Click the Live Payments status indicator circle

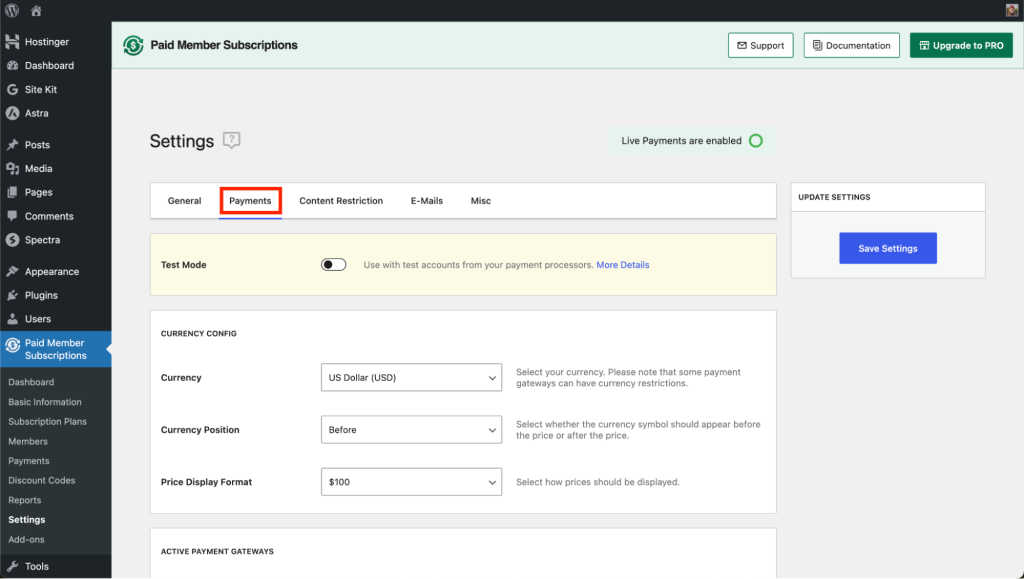[755, 141]
